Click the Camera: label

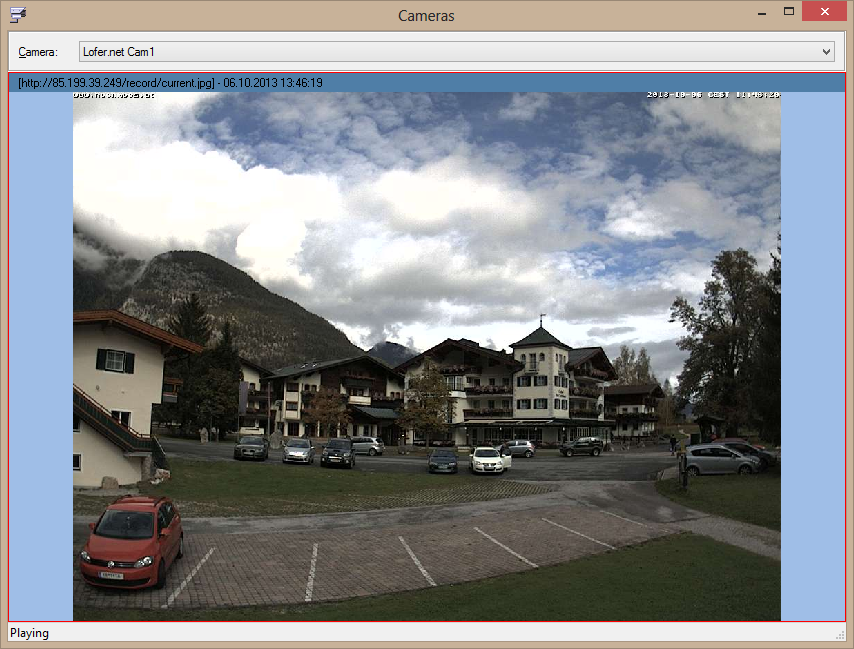[38, 52]
